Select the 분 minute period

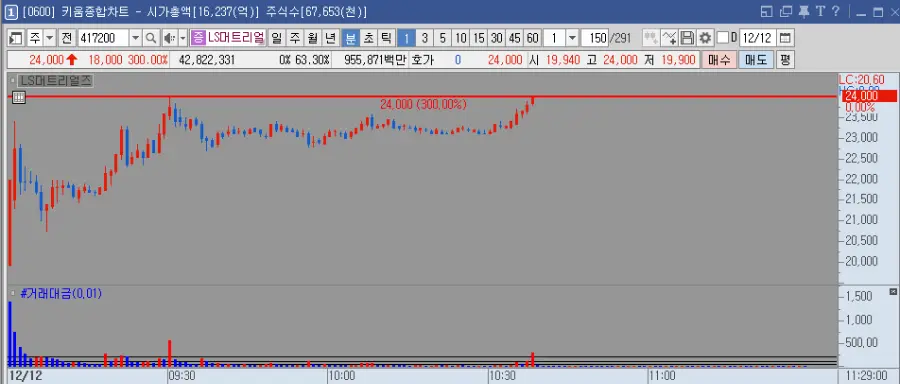(x=350, y=38)
